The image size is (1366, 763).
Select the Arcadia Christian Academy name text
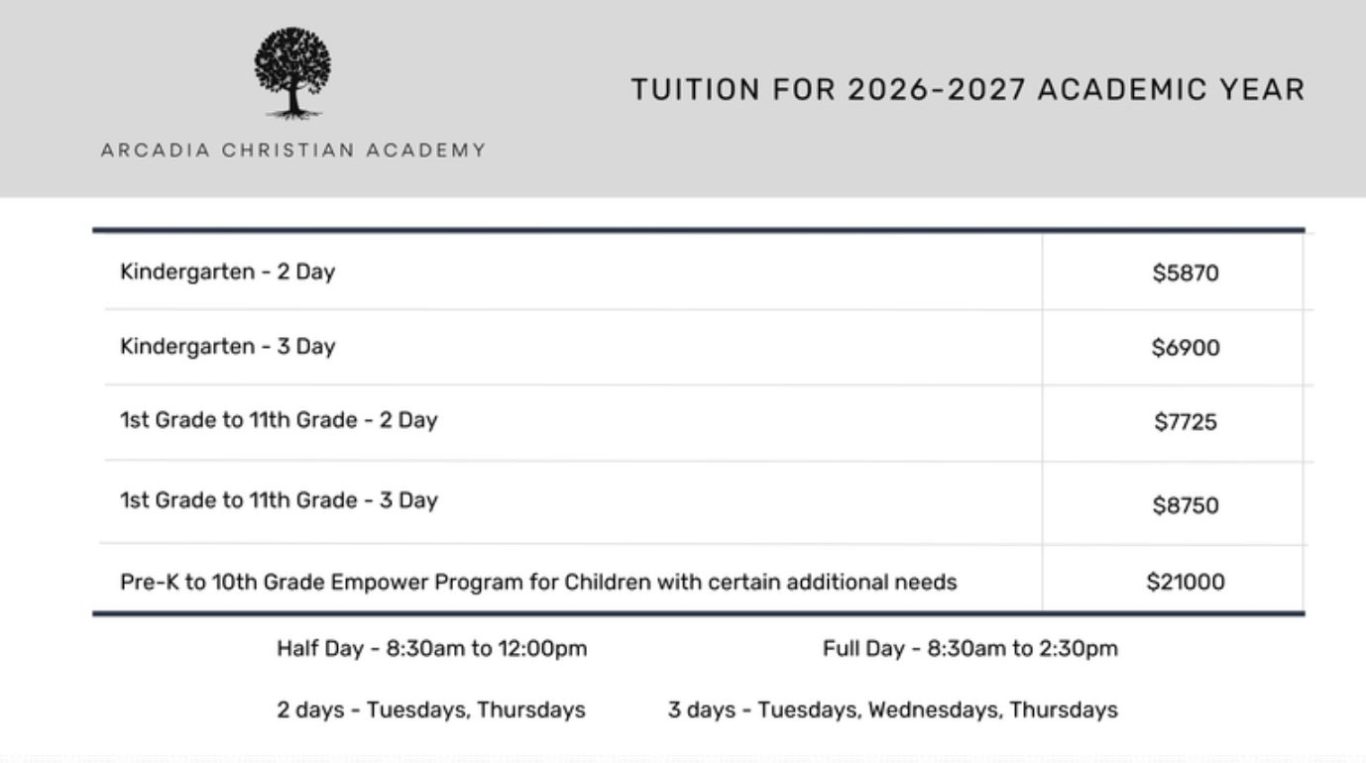tap(293, 151)
